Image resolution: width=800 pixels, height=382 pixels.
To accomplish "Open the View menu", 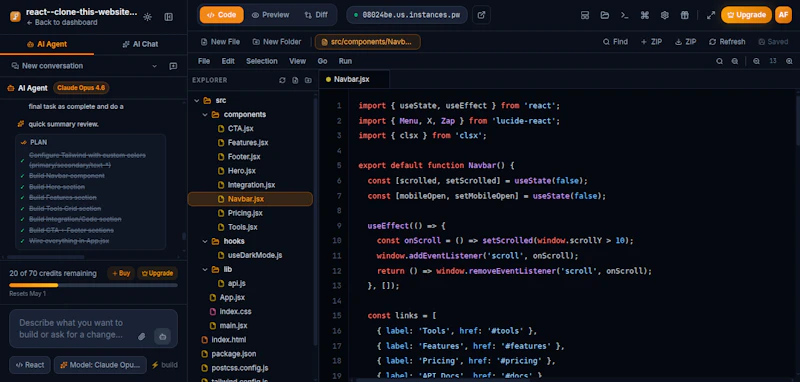I will point(297,61).
